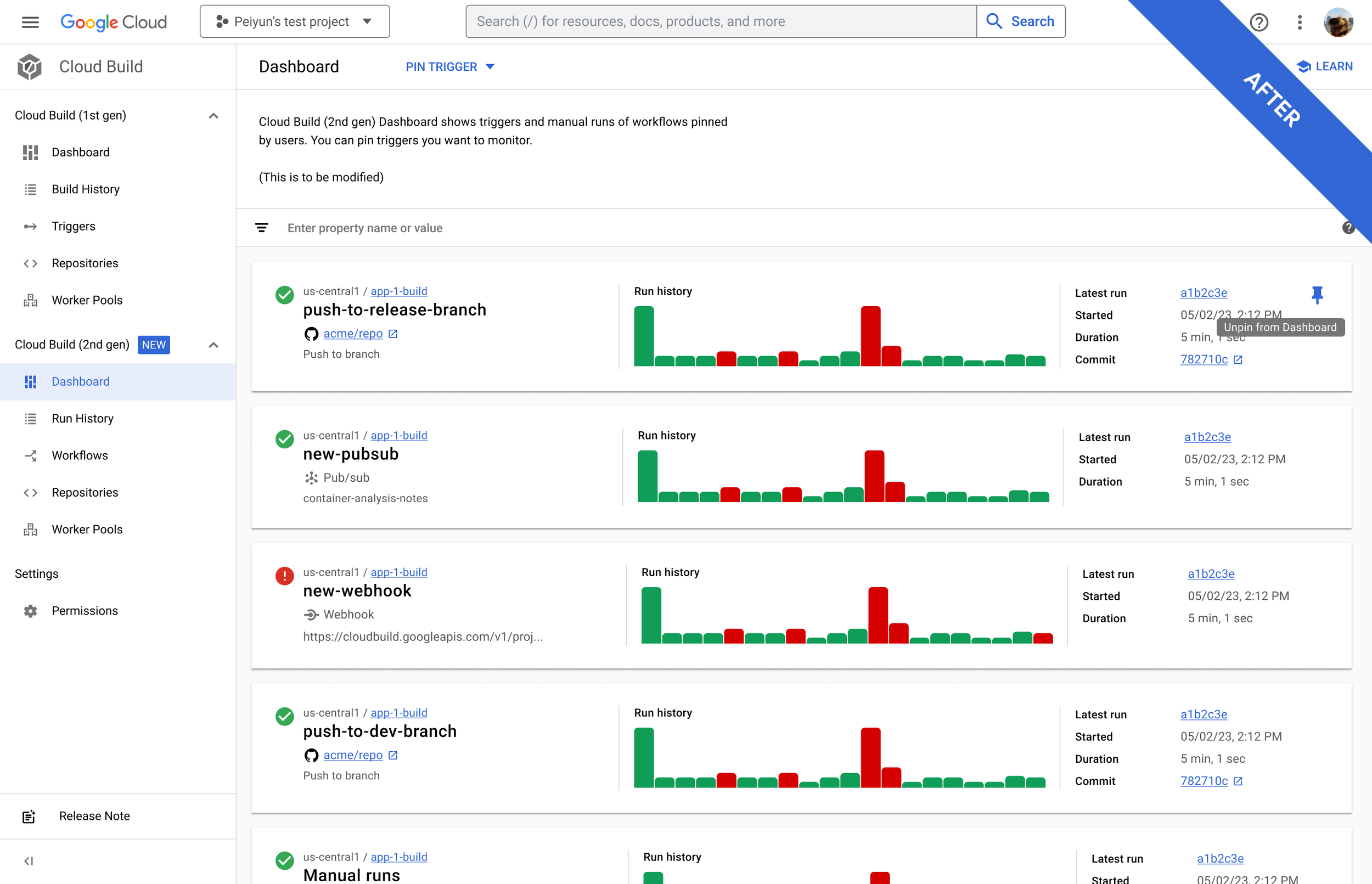Click the user avatar profile picture
The image size is (1372, 884).
pyautogui.click(x=1338, y=22)
